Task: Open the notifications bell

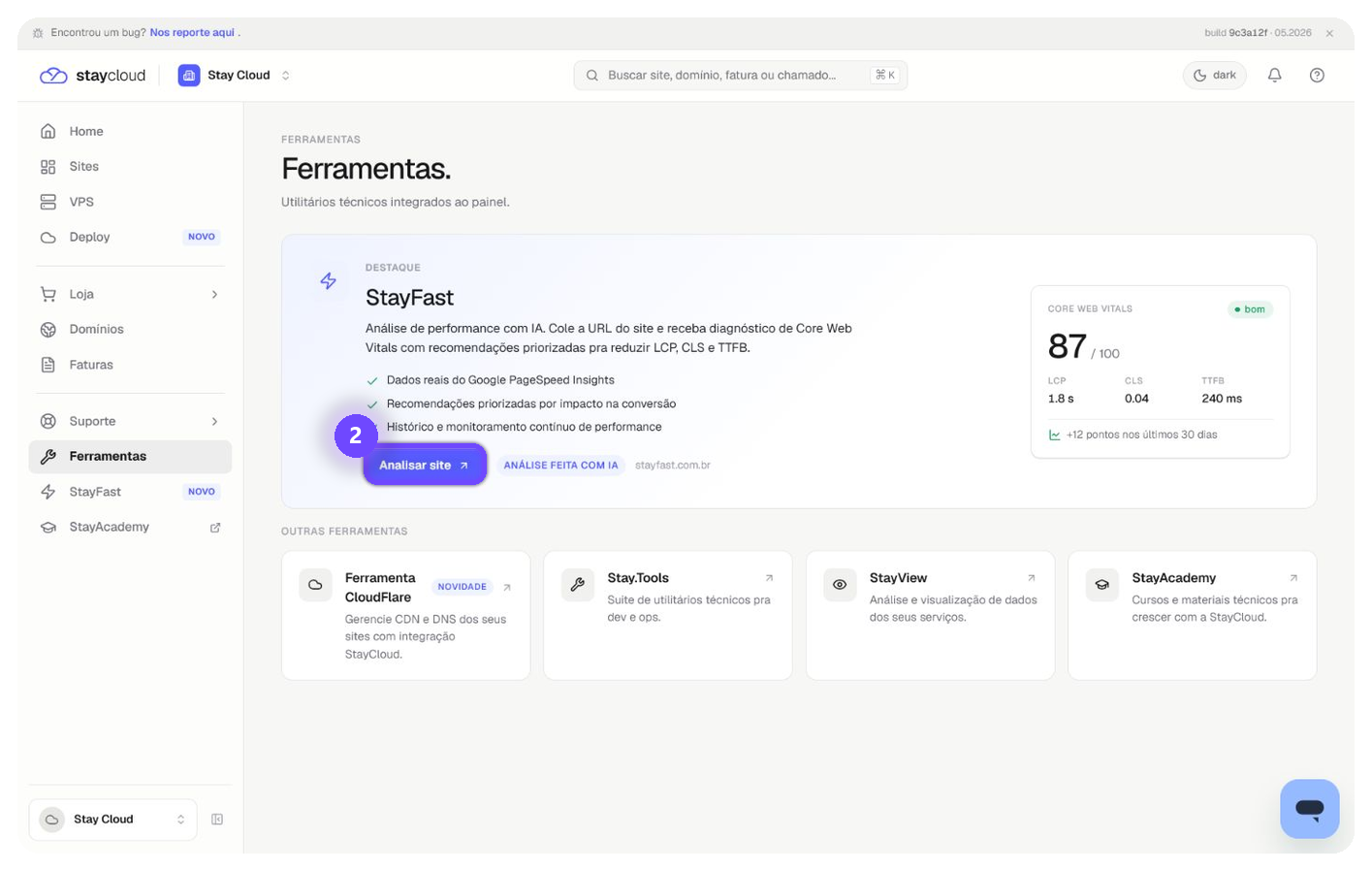Action: coord(1274,75)
